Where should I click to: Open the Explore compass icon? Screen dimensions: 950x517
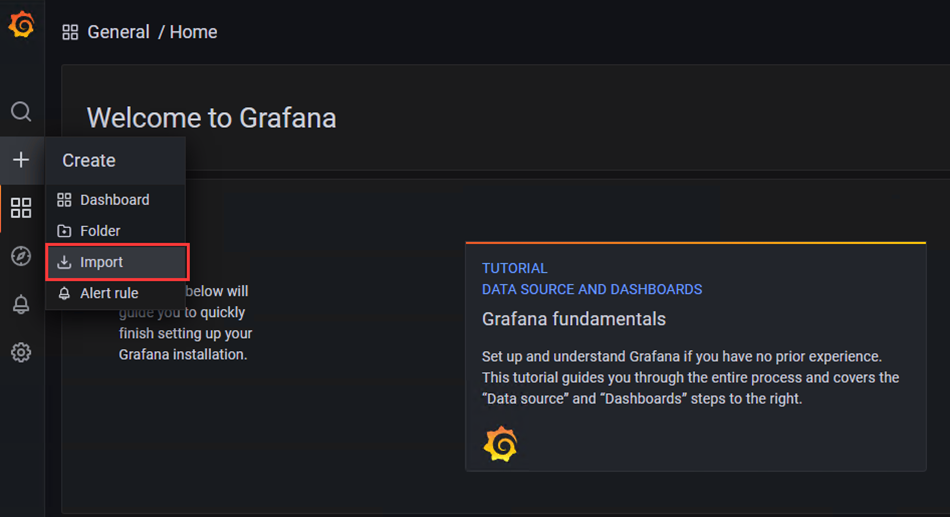tap(21, 256)
